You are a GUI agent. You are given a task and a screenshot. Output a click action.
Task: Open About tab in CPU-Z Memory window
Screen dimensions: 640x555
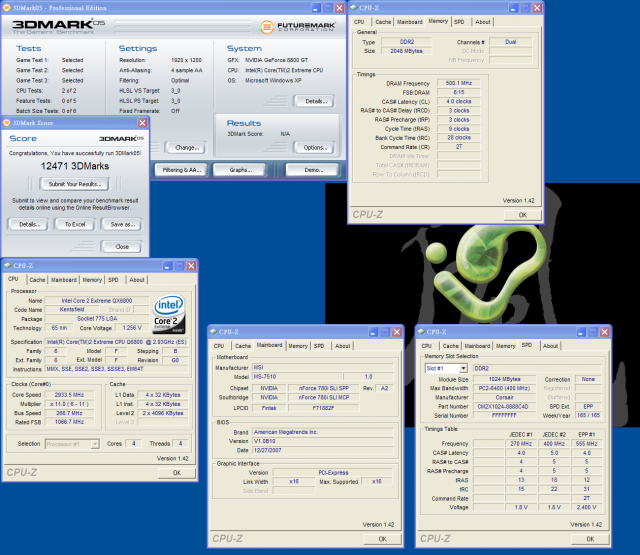point(482,22)
